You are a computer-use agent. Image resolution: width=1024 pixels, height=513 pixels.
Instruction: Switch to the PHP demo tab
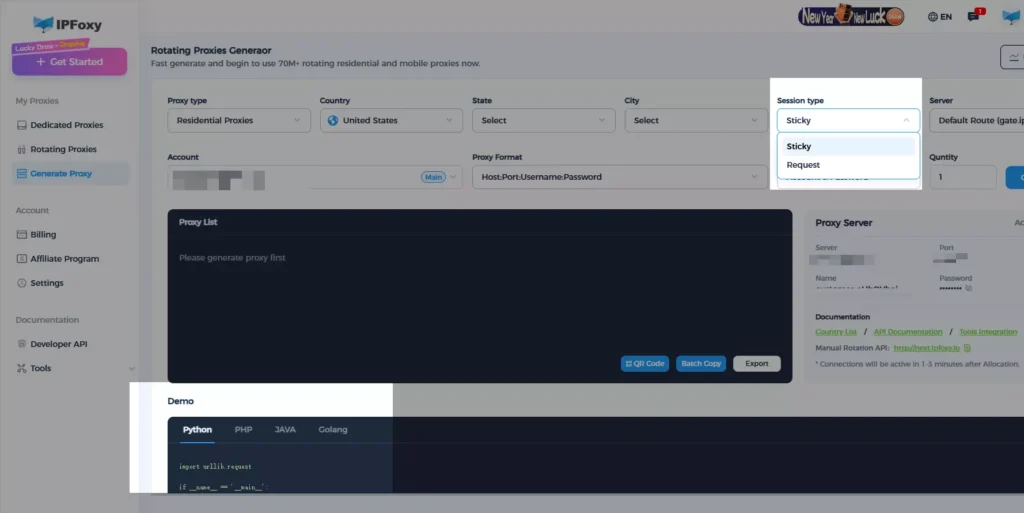click(x=243, y=430)
